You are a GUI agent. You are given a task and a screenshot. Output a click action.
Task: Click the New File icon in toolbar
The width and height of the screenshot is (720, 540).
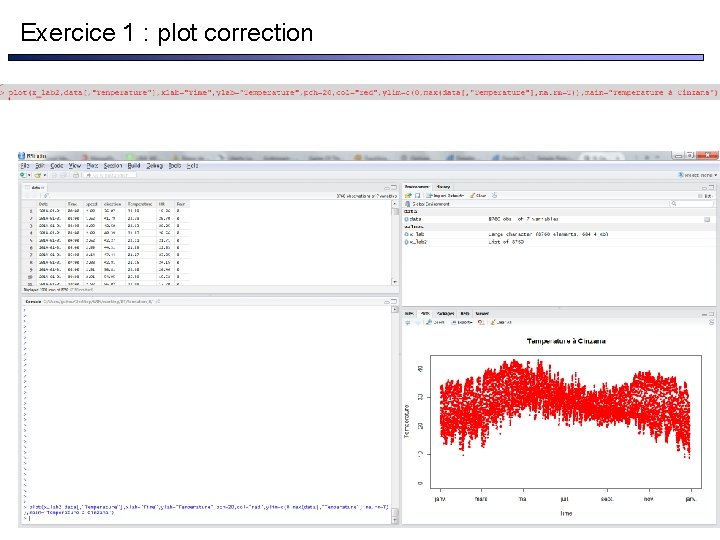[x=23, y=175]
